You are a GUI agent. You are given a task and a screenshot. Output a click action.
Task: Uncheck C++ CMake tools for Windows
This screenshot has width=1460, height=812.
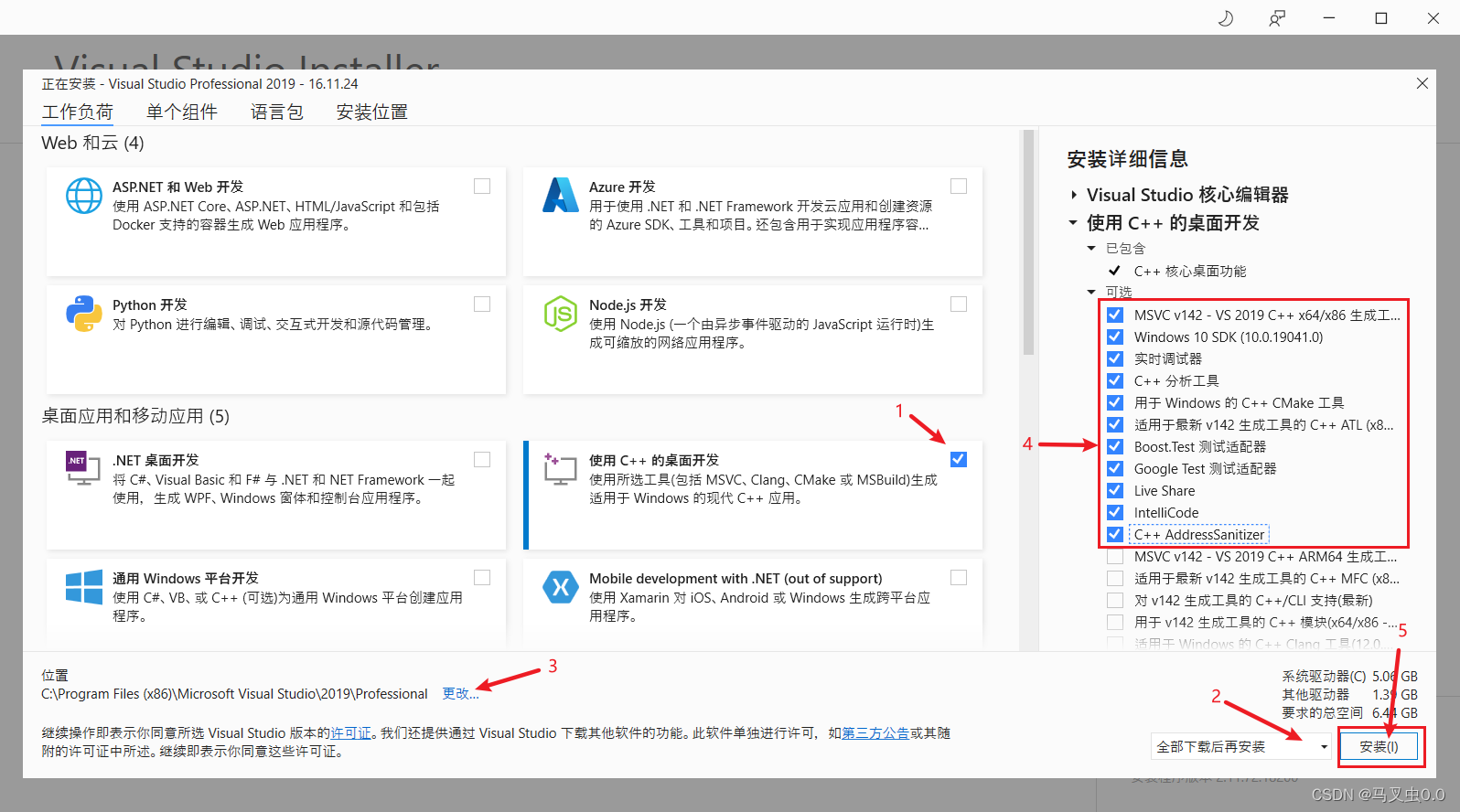coord(1115,402)
